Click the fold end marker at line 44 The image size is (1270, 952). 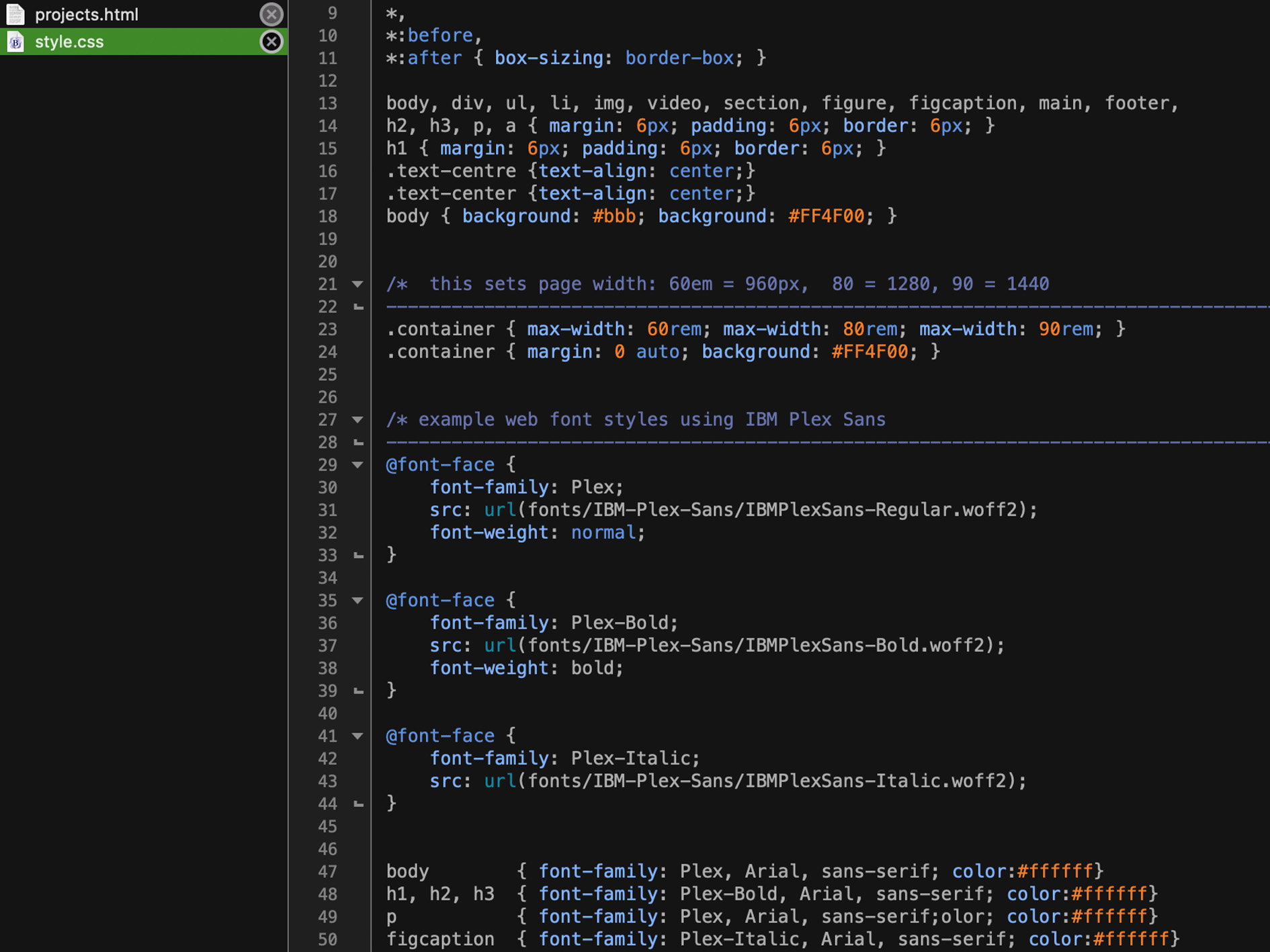coord(359,804)
